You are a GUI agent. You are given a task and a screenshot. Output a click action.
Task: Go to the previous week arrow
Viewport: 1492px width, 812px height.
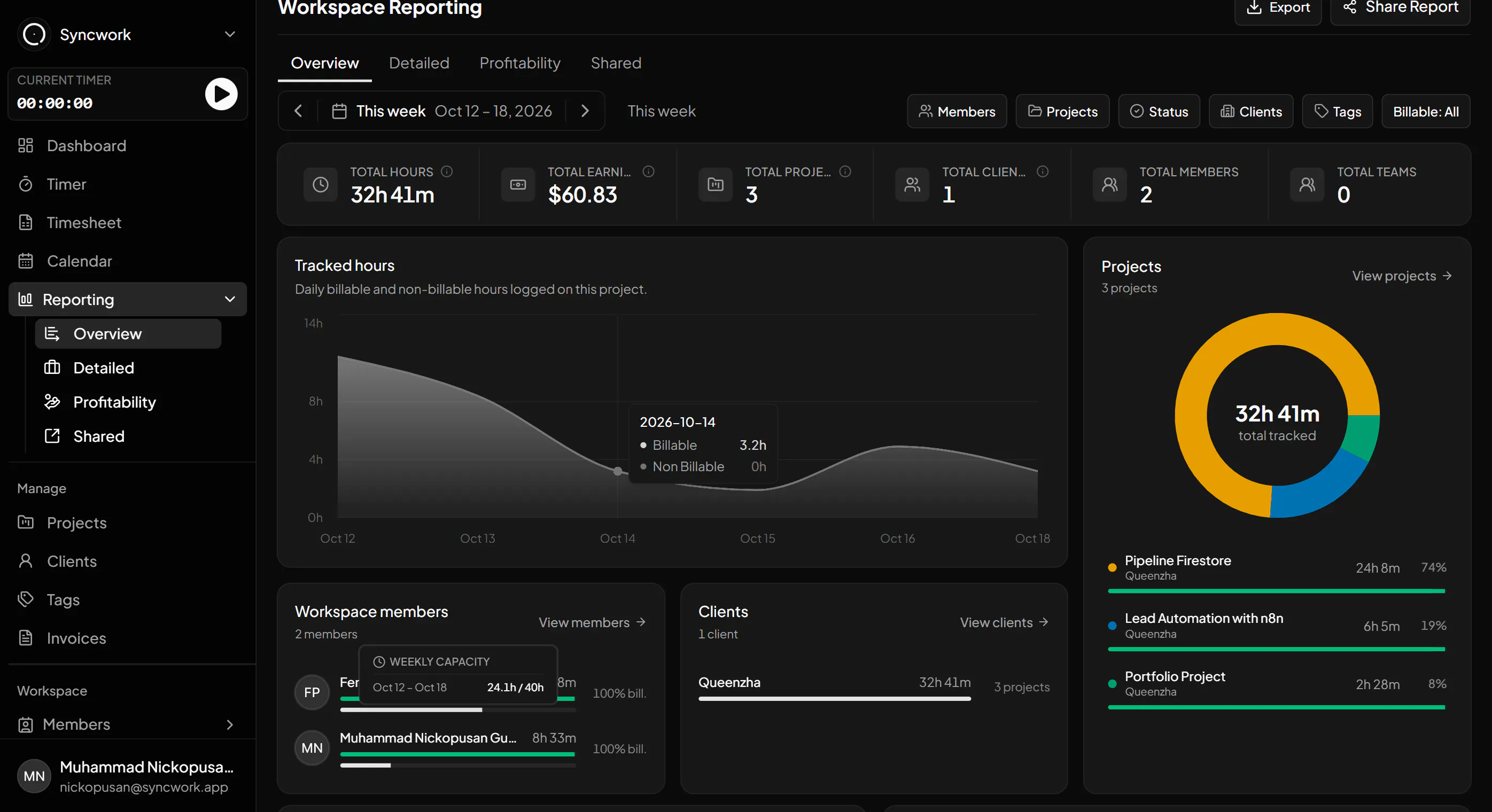click(298, 111)
